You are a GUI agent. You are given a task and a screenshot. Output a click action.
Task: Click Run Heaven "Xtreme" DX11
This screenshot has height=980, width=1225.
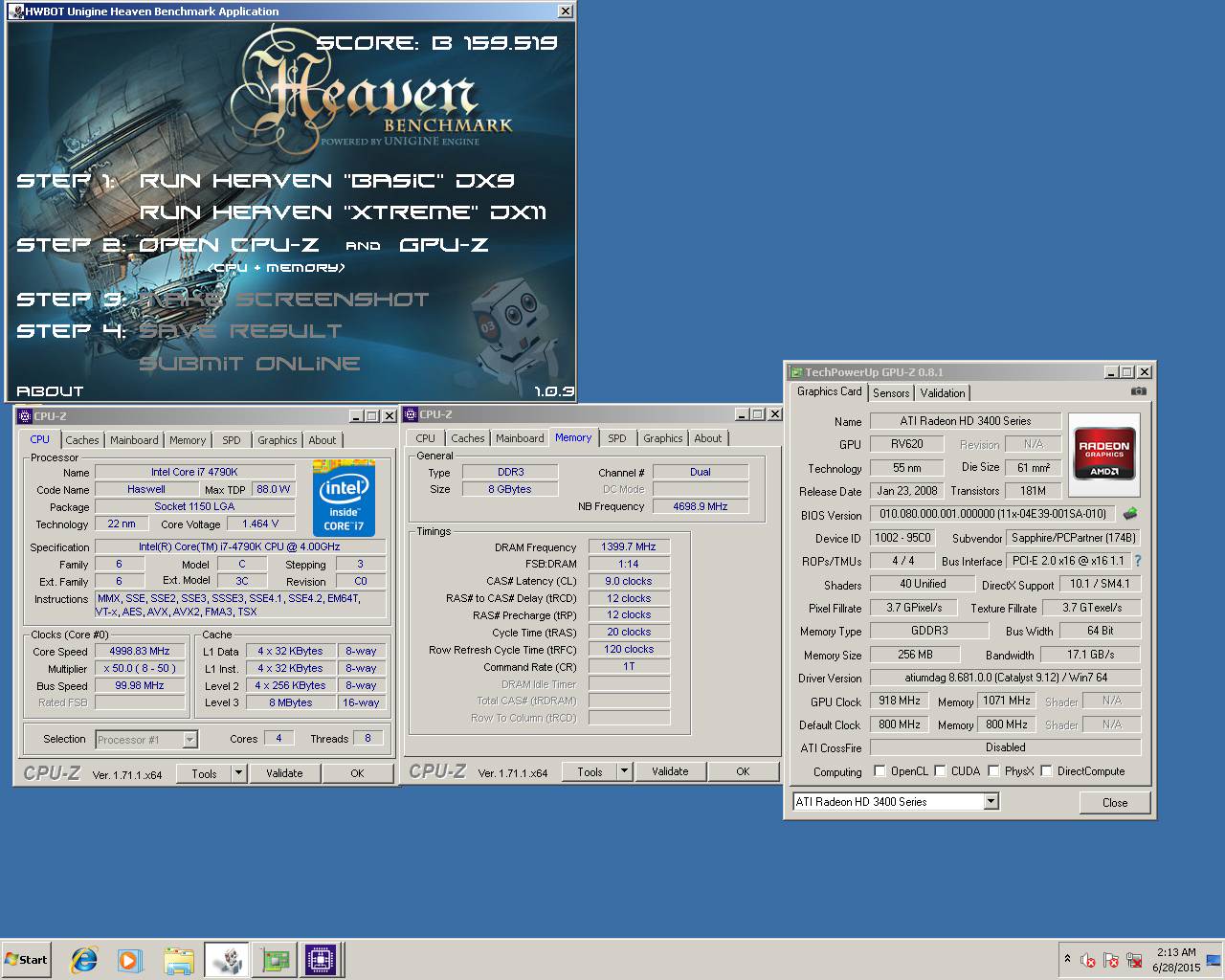344,212
